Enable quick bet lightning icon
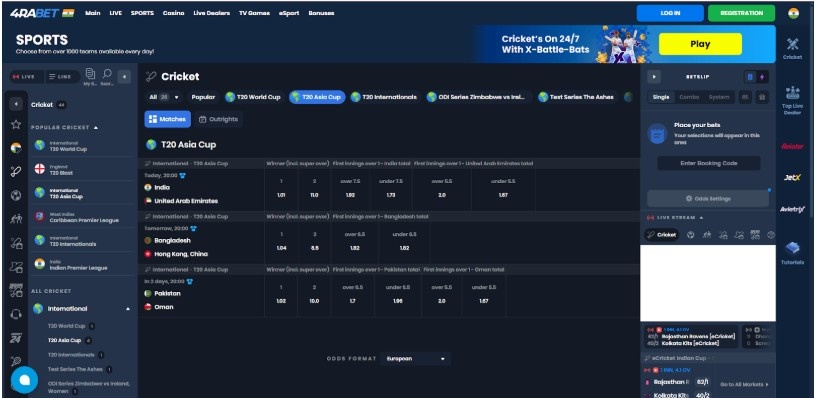 click(763, 77)
